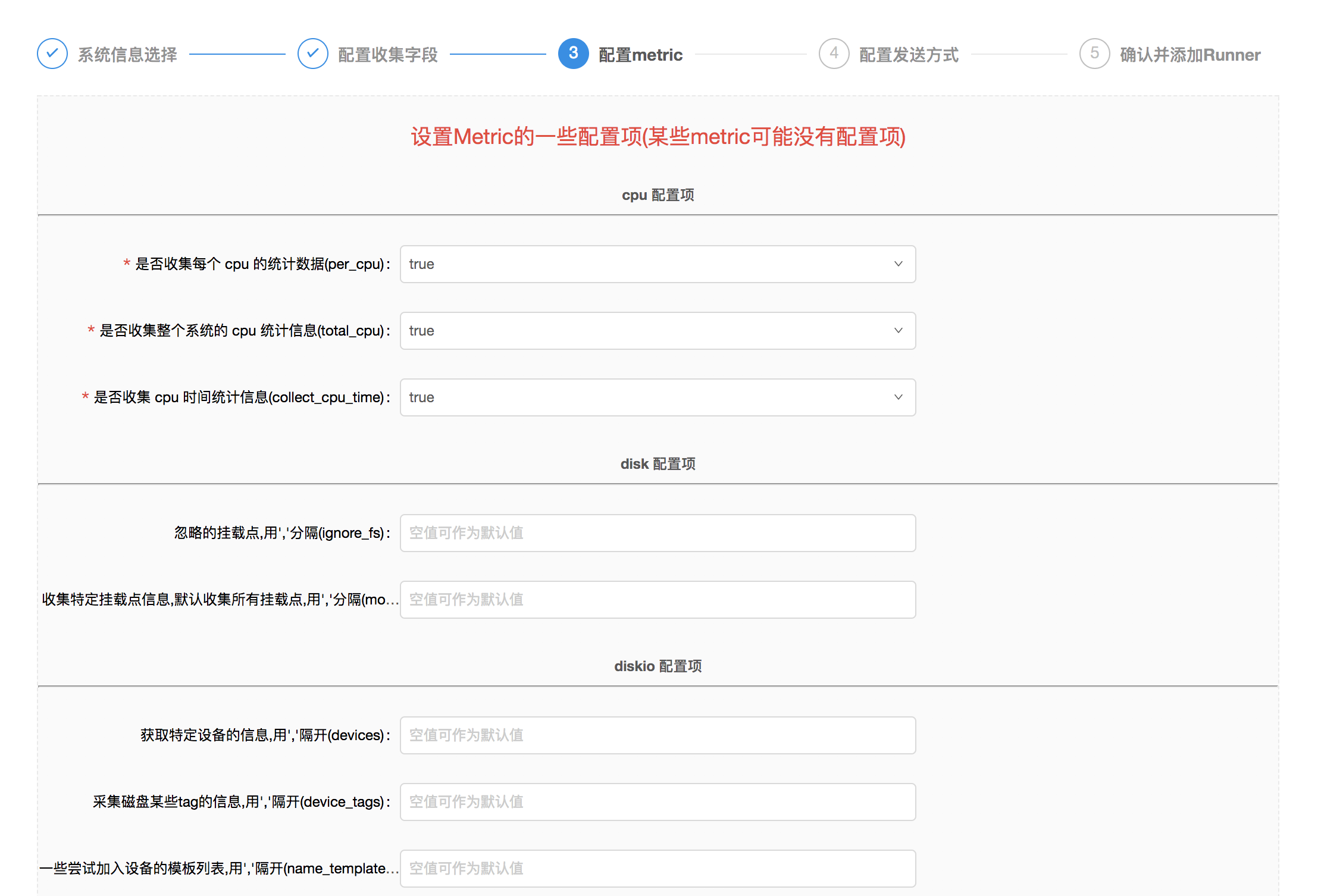Click the total_cpu dropdown chevron arrow
The width and height of the screenshot is (1321, 896).
898,331
